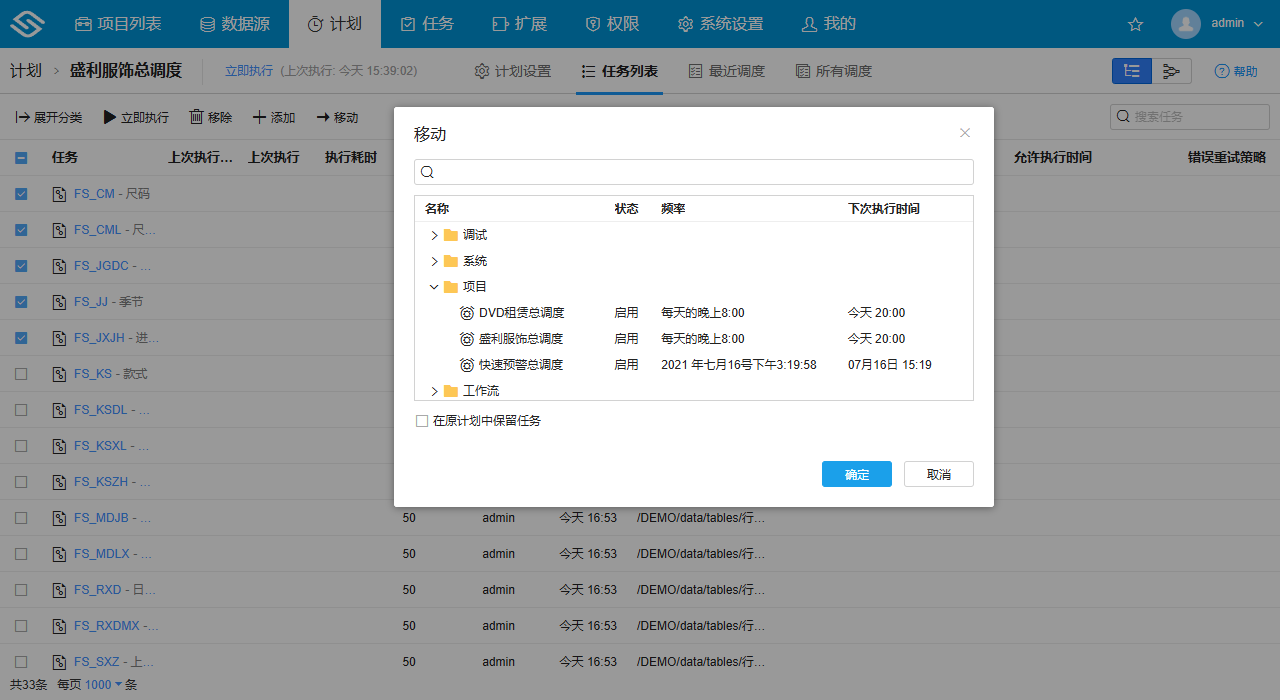Screen dimensions: 1280x700
Task: Check the 在原计划中保留任务 checkbox
Action: tap(422, 420)
